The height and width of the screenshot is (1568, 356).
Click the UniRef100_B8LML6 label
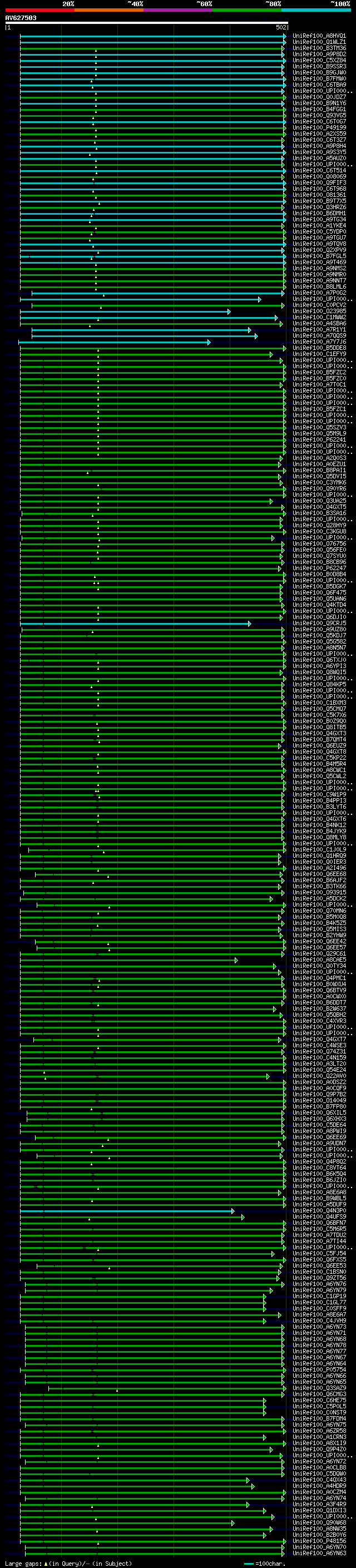[319, 286]
